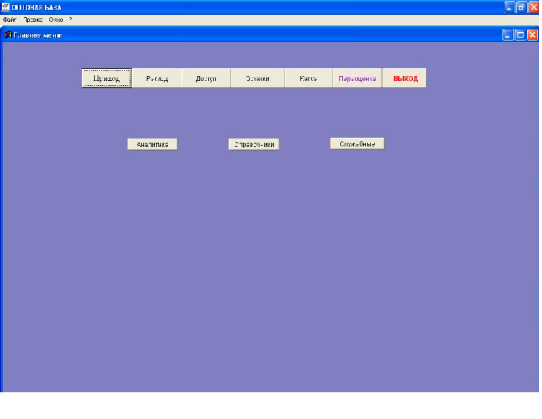Click the red ВЫХОД button
This screenshot has width=542, height=419.
coord(404,78)
